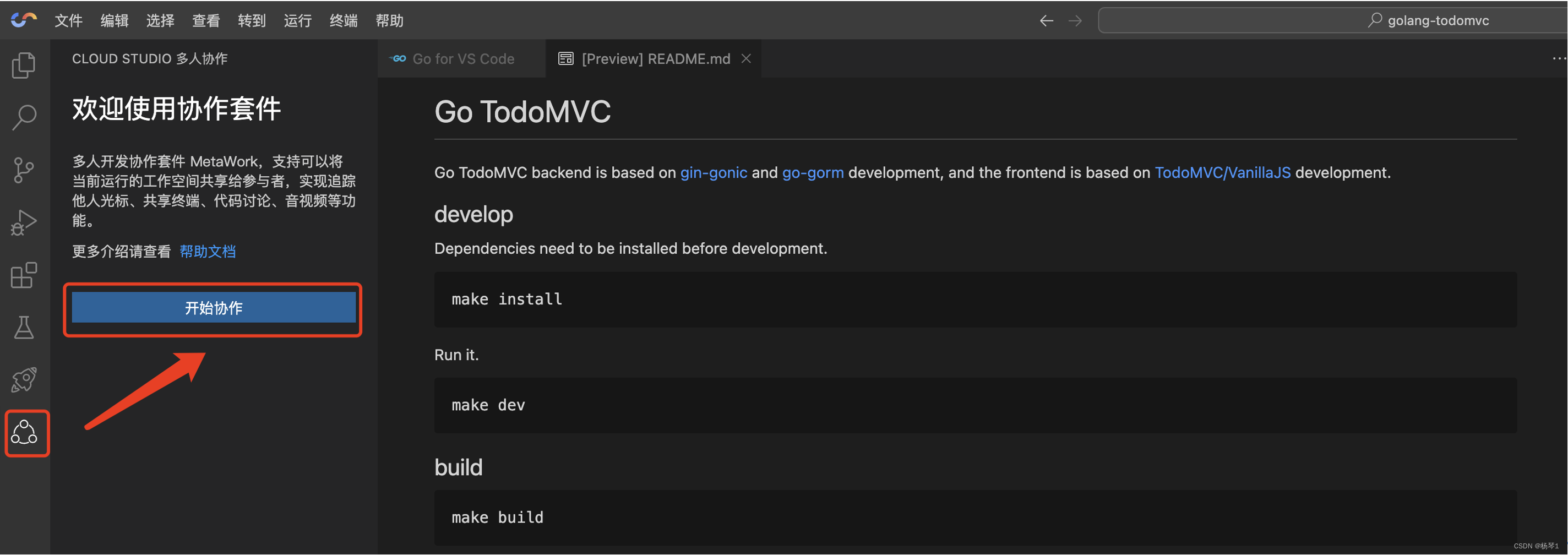Click the 欢迎使用协作套件 heading
1568x555 pixels.
[177, 109]
